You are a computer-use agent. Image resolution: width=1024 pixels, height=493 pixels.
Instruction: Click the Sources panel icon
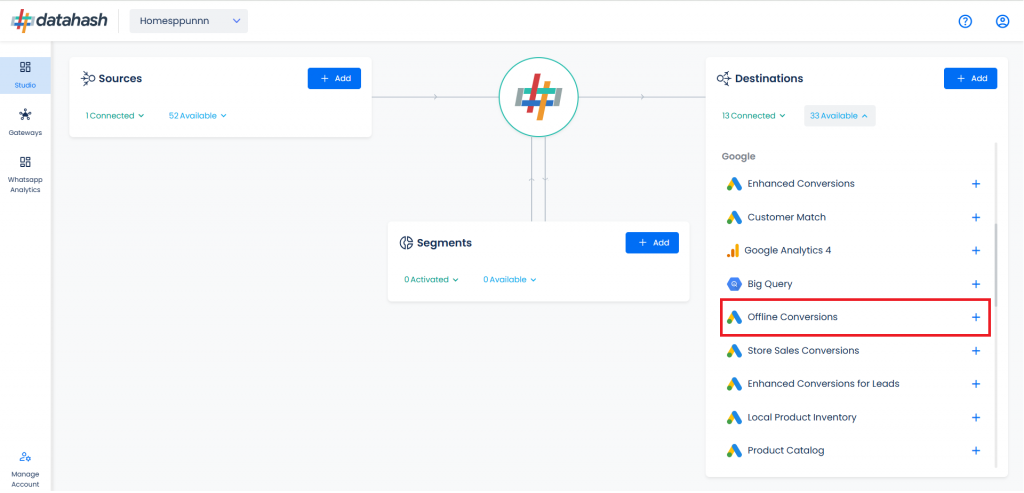click(x=88, y=78)
